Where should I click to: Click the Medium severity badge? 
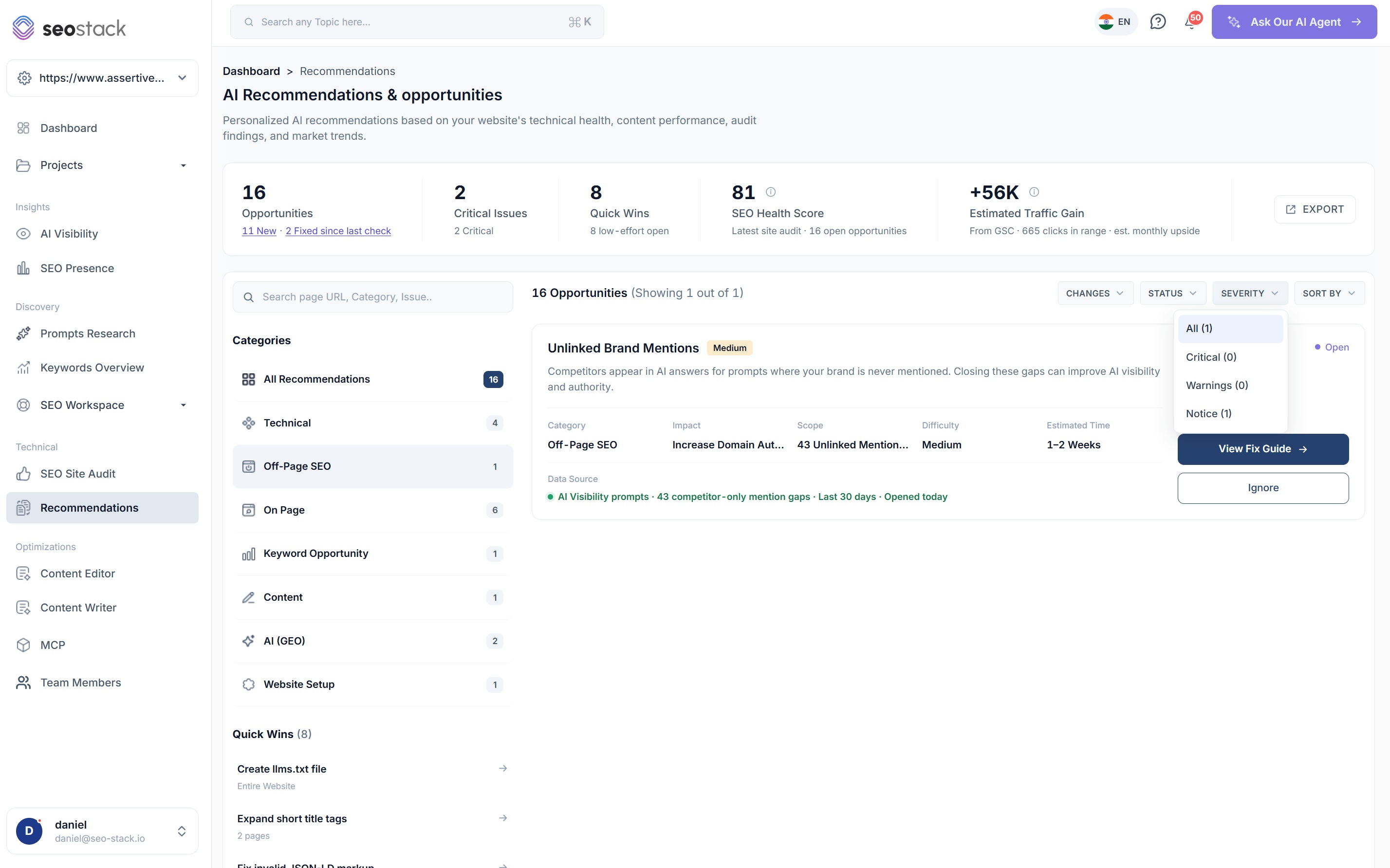729,348
